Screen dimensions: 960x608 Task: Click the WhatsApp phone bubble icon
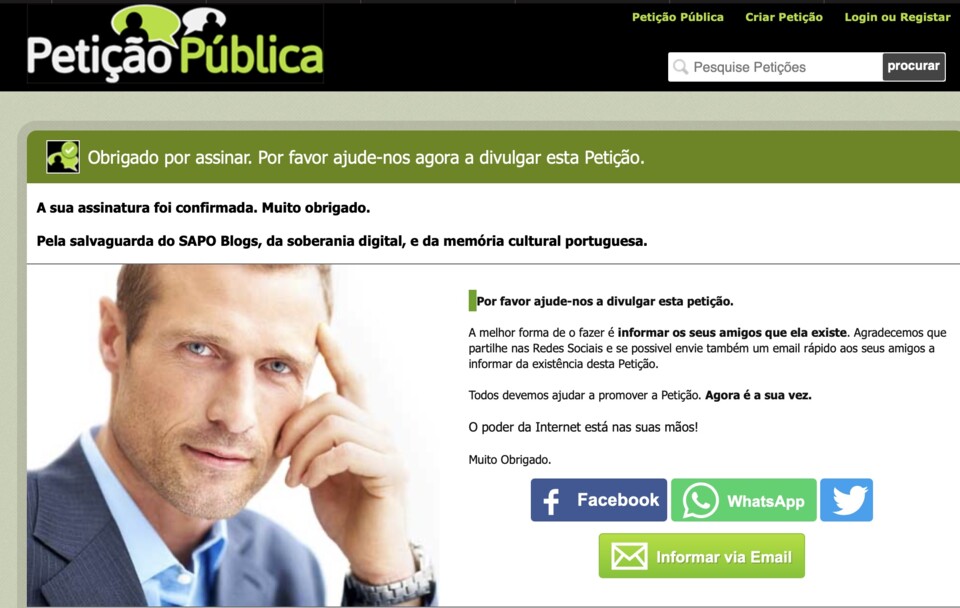click(700, 500)
